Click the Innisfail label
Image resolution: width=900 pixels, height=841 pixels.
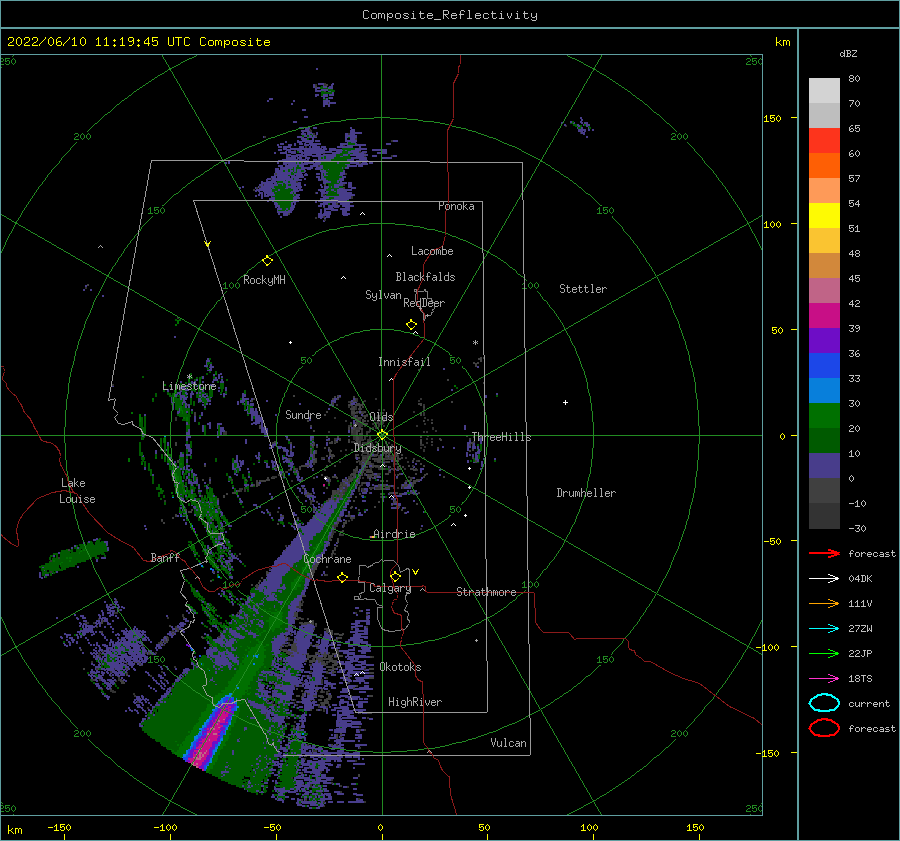(x=404, y=362)
